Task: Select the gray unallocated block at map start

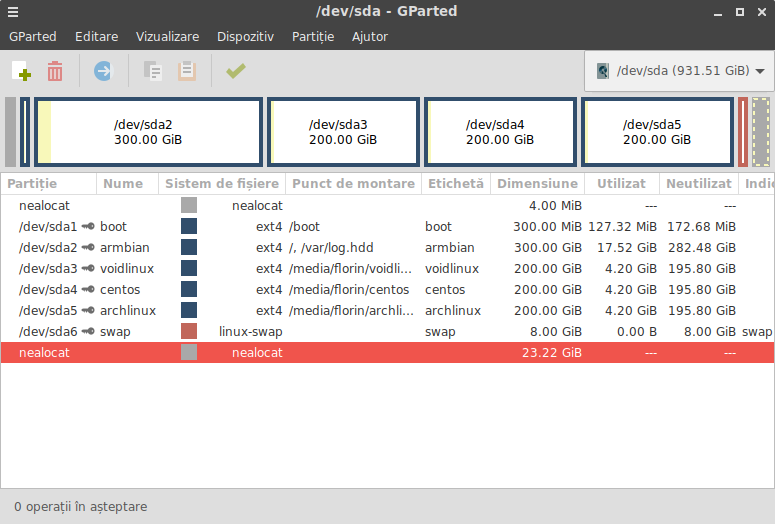Action: click(10, 132)
